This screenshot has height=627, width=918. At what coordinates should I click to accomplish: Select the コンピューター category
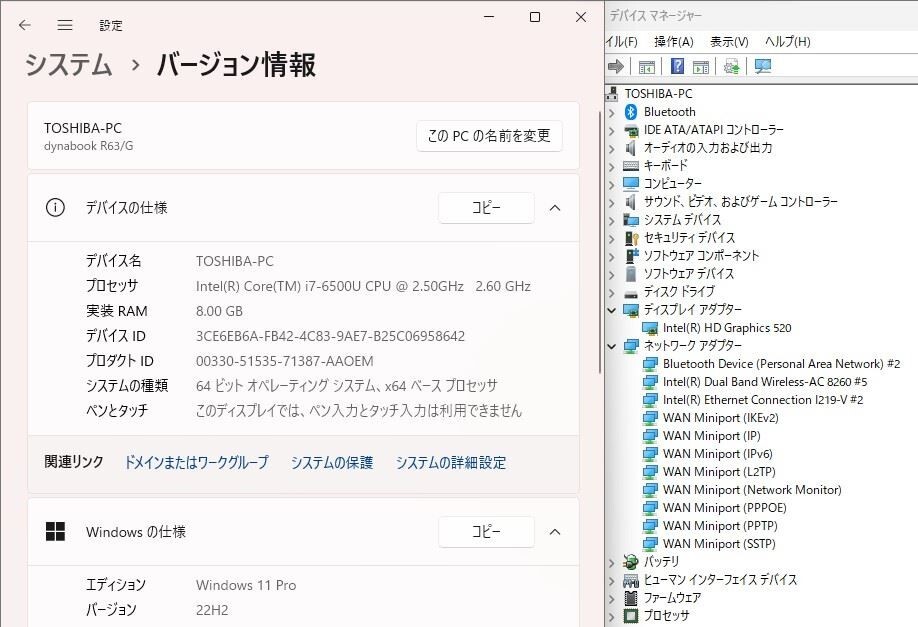pos(672,184)
